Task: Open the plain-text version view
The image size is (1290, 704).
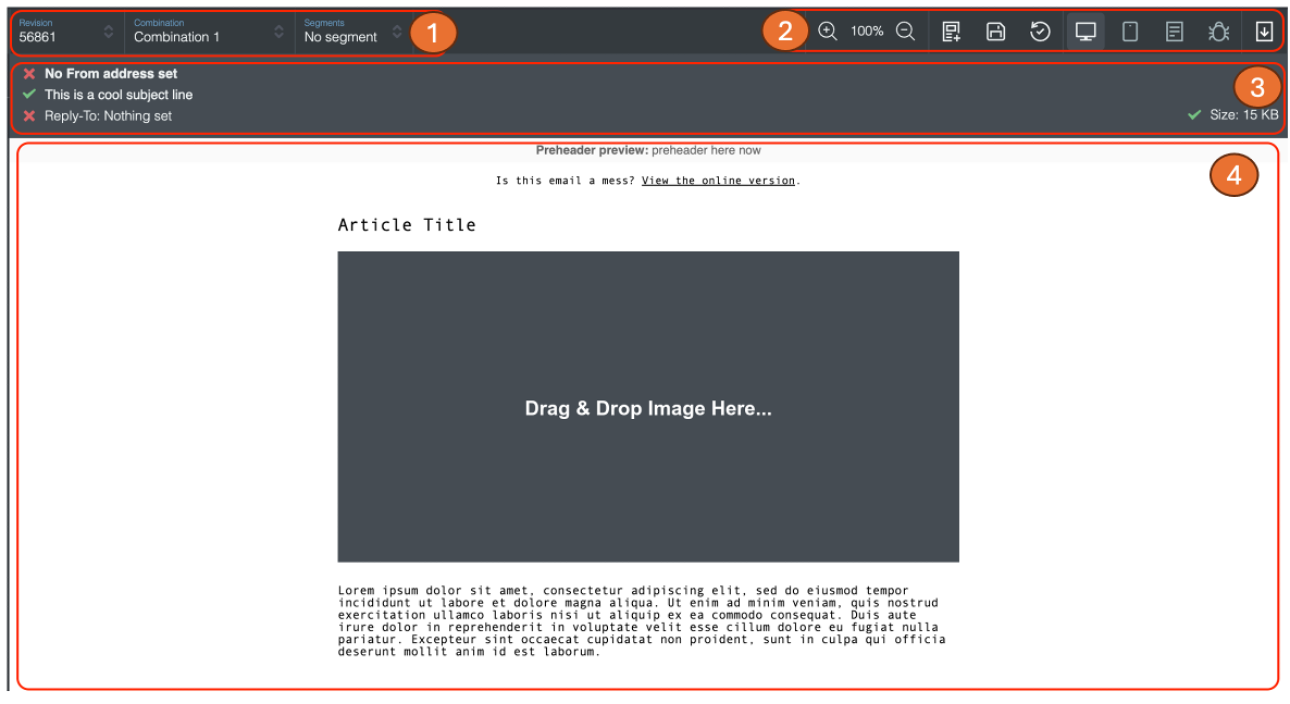Action: (x=1175, y=31)
